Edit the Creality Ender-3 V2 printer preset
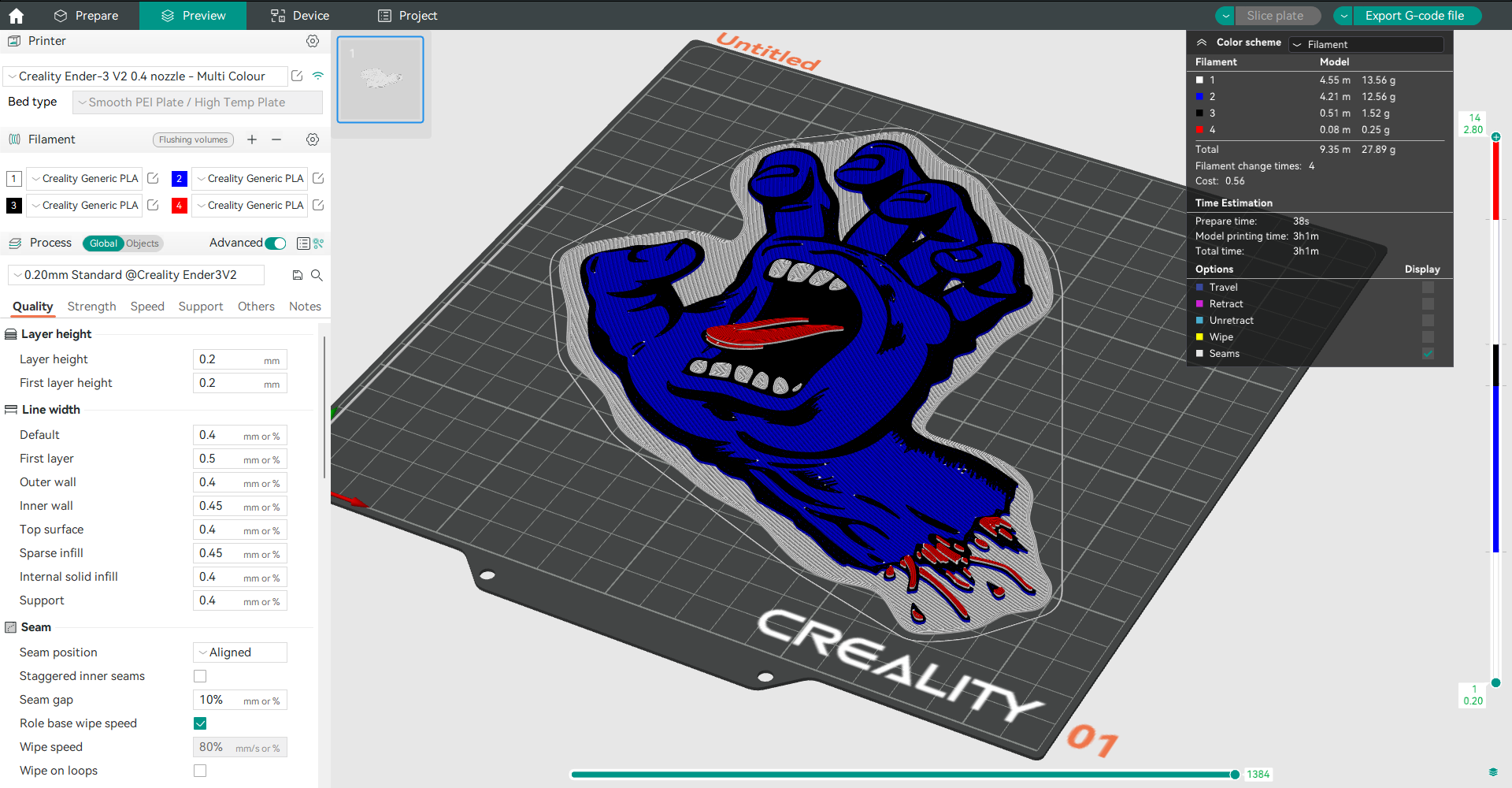The width and height of the screenshot is (1512, 788). pyautogui.click(x=297, y=76)
